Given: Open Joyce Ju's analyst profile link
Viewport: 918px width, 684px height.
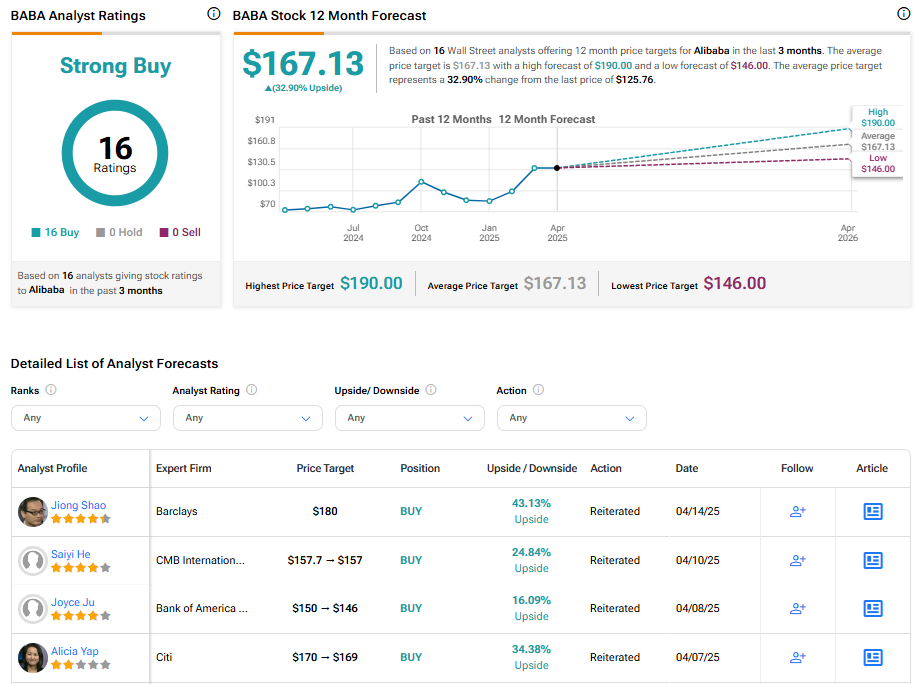Looking at the screenshot, I should (73, 602).
